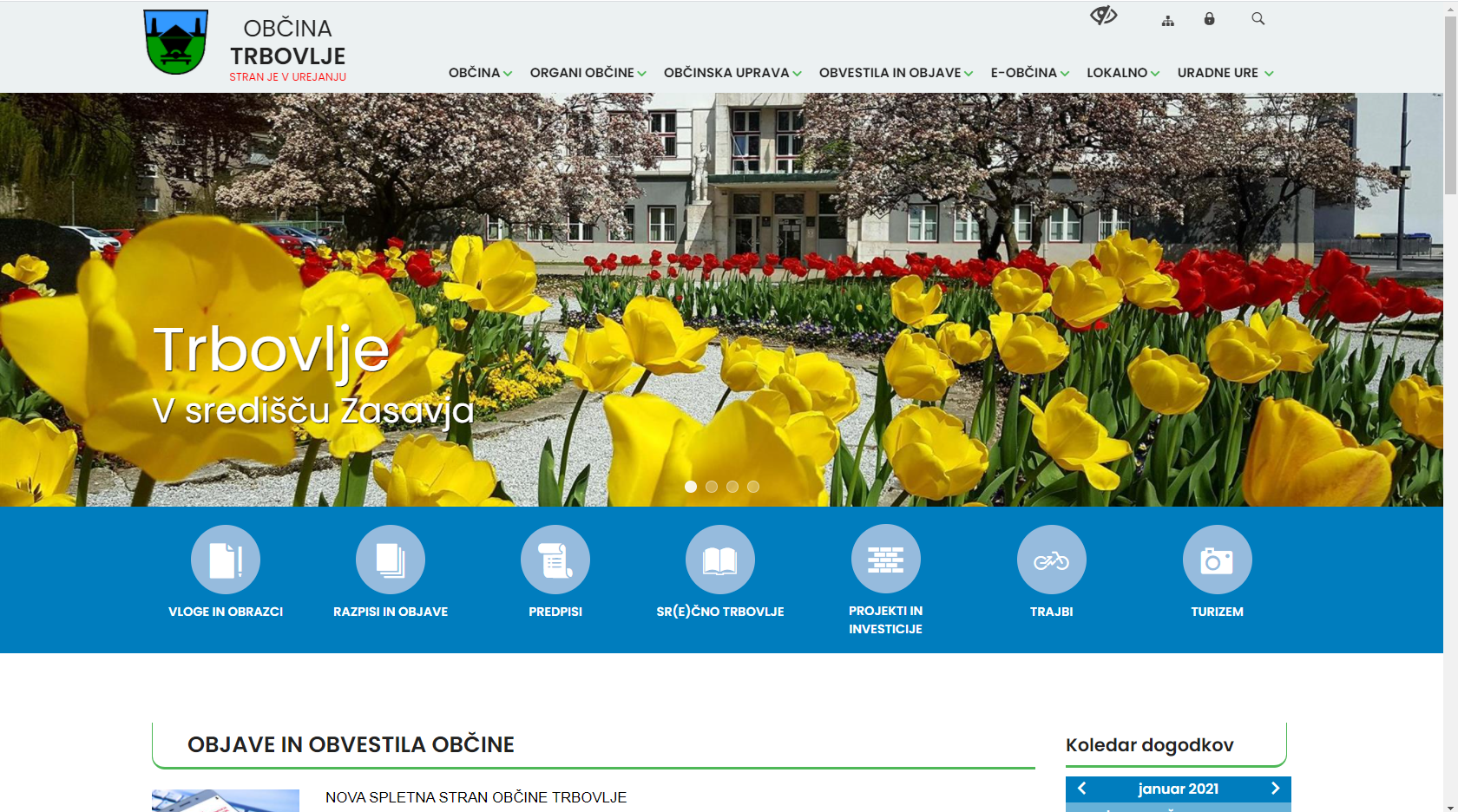Open Turizem via the camera icon
Viewport: 1458px width, 812px height.
click(x=1217, y=560)
